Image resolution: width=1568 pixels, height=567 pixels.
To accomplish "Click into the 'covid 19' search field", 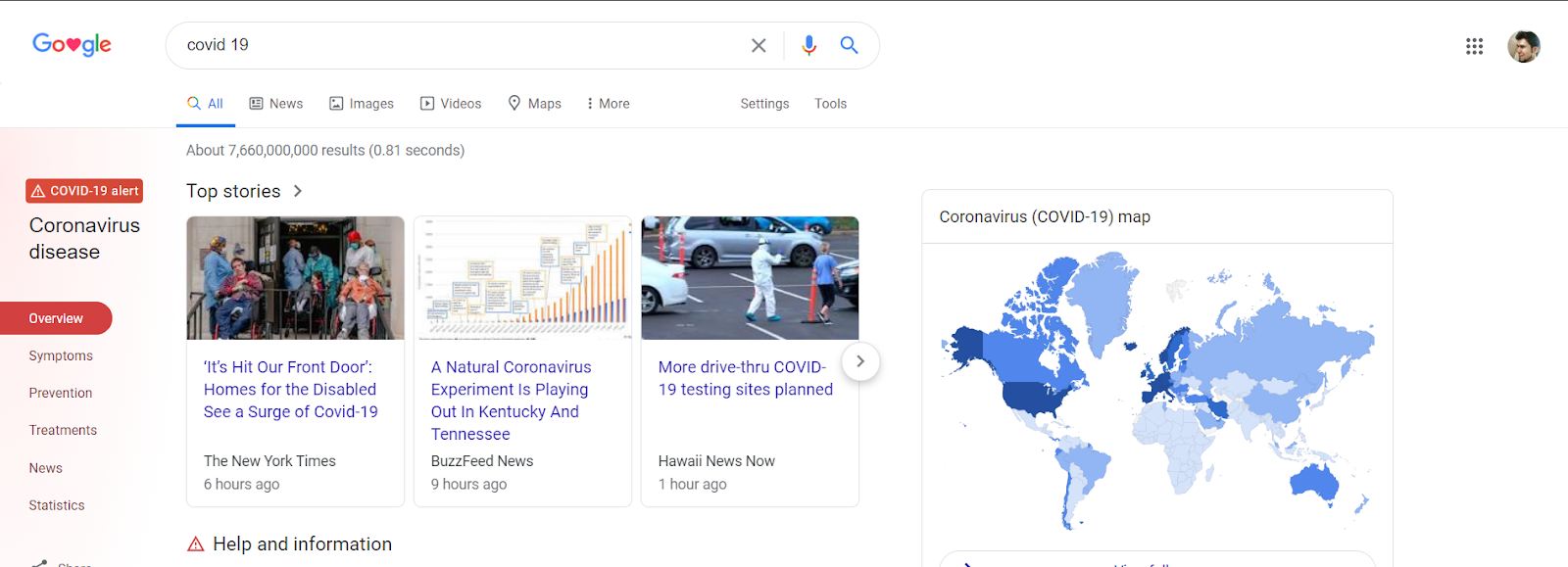I will point(461,45).
